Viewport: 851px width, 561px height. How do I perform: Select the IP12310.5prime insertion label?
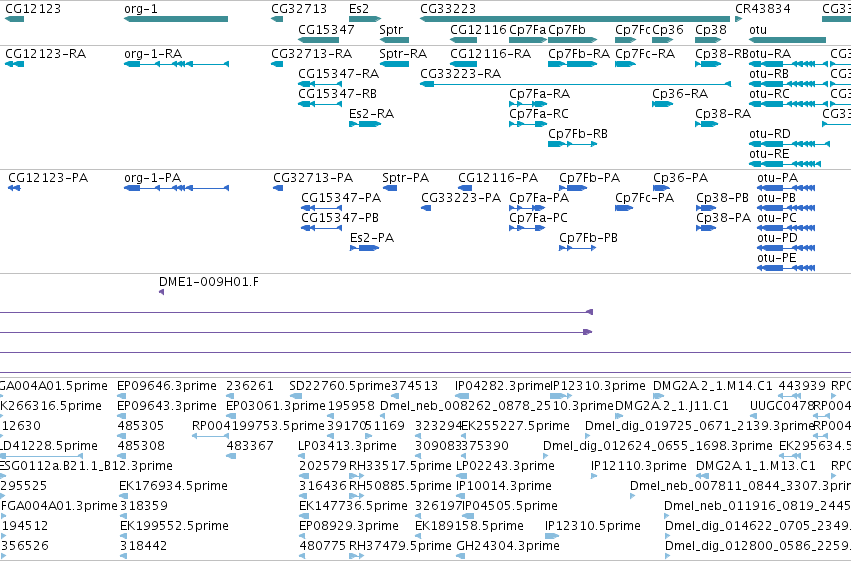(593, 526)
